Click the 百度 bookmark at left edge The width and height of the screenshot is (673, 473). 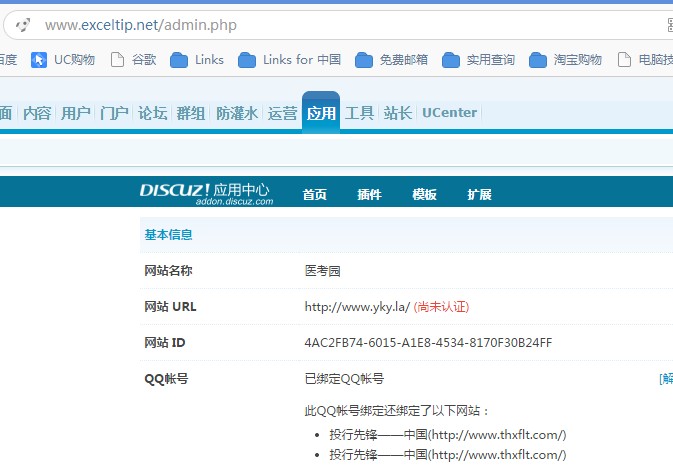click(8, 60)
